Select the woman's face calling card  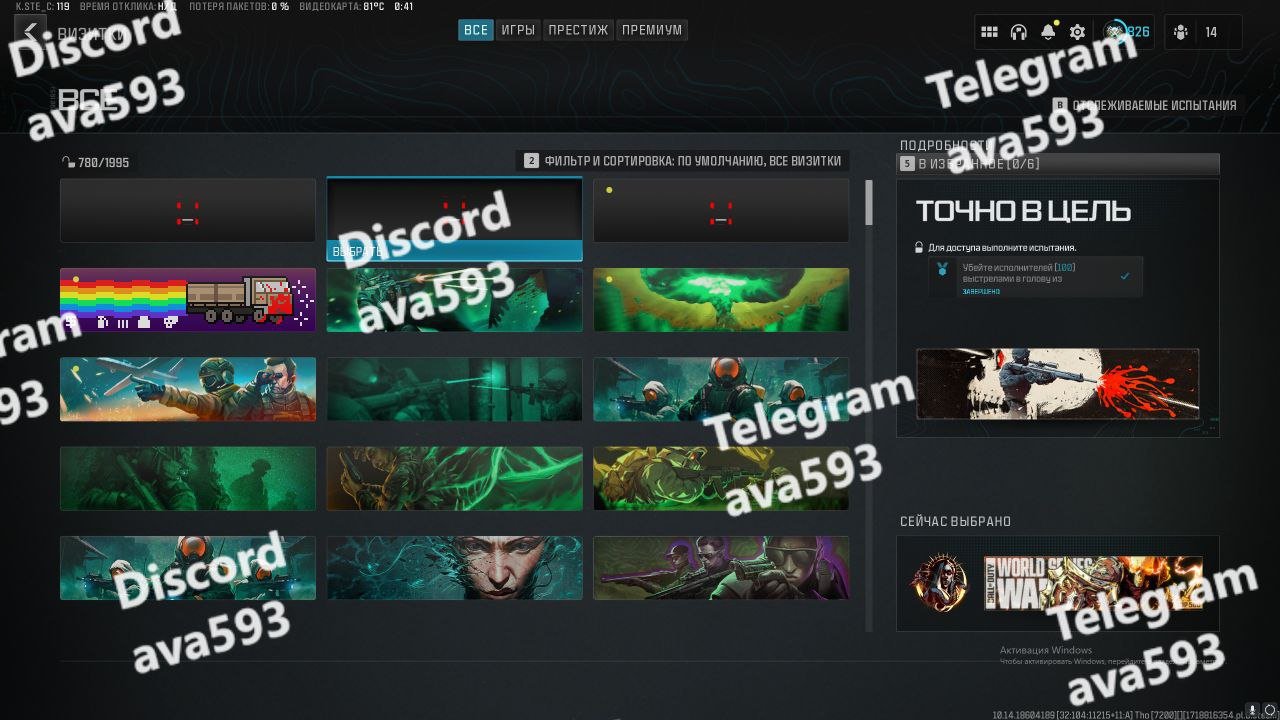[454, 568]
